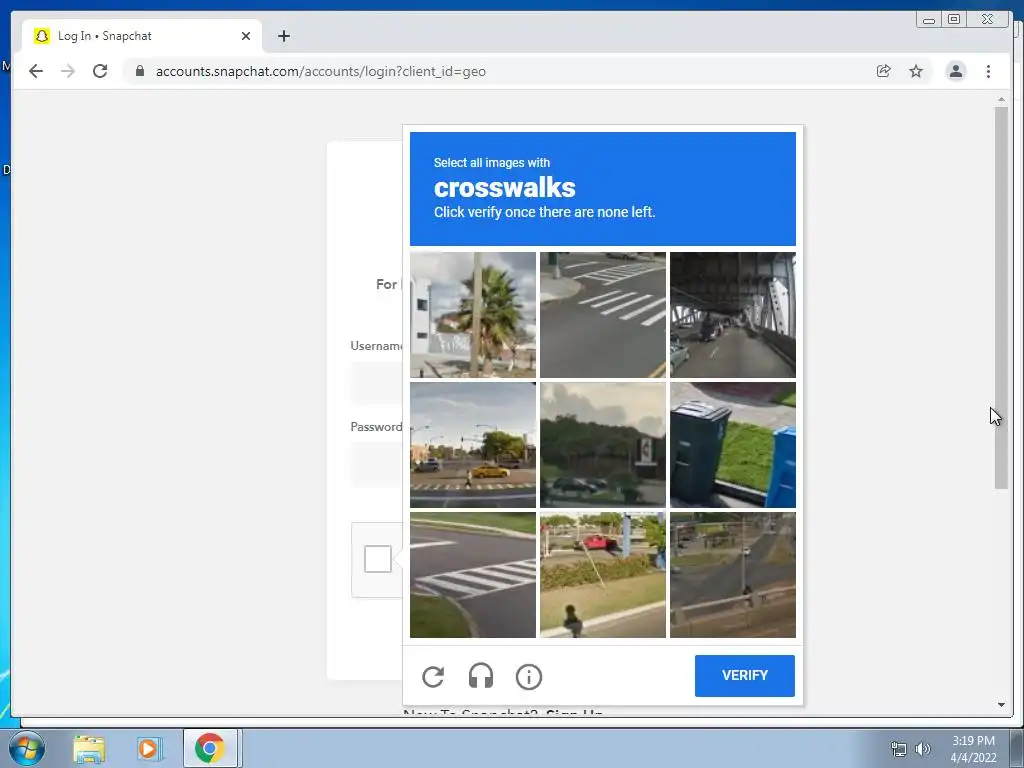Select bottom-left crosswalk curve tile
This screenshot has height=768, width=1024.
pyautogui.click(x=473, y=575)
